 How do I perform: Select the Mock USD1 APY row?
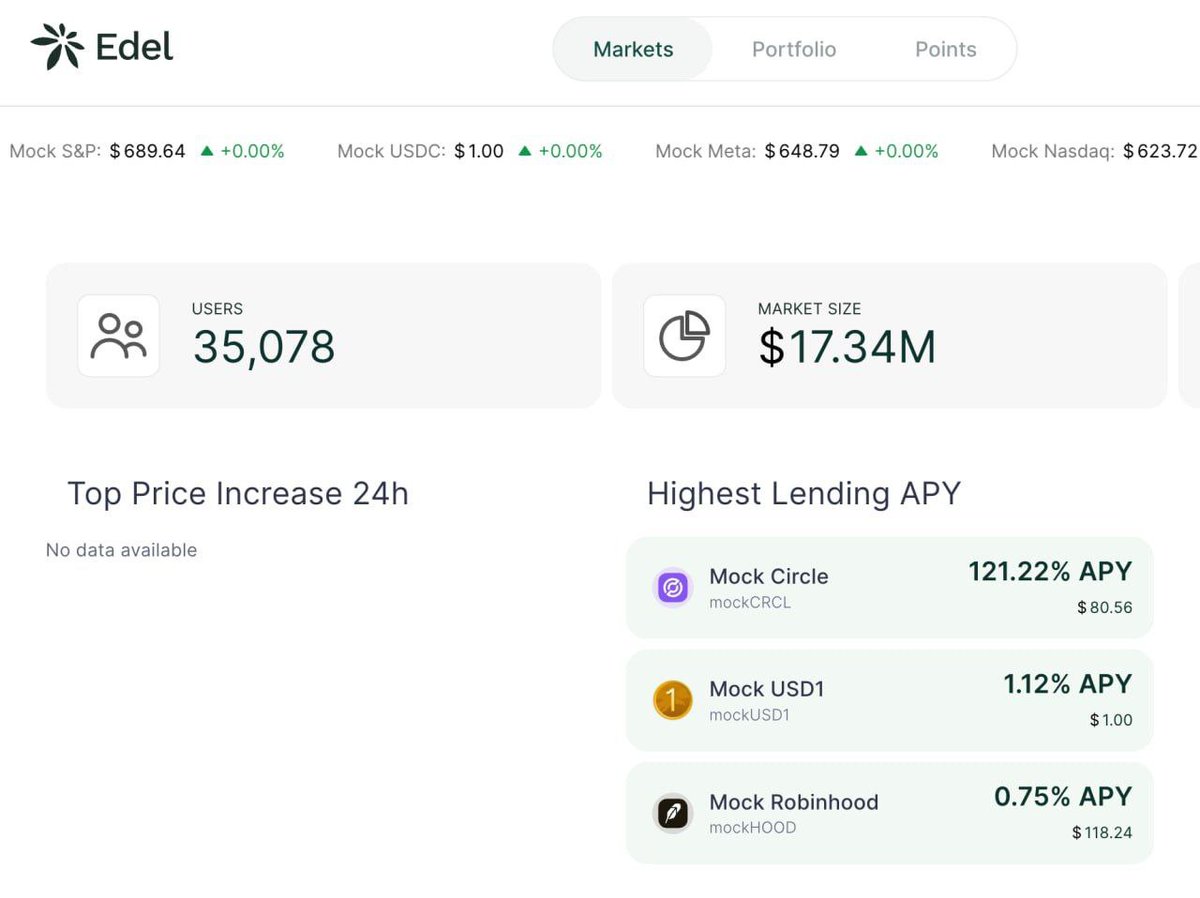pyautogui.click(x=889, y=701)
